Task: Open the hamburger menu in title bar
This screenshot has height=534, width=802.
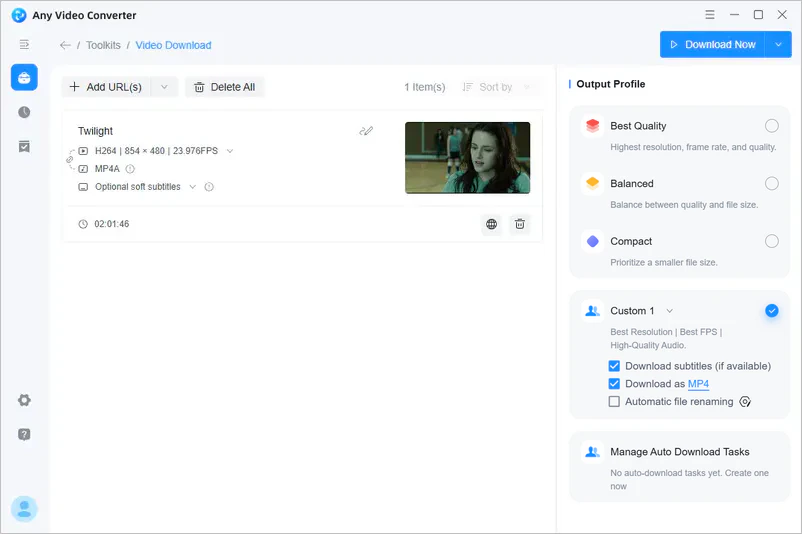Action: [709, 15]
